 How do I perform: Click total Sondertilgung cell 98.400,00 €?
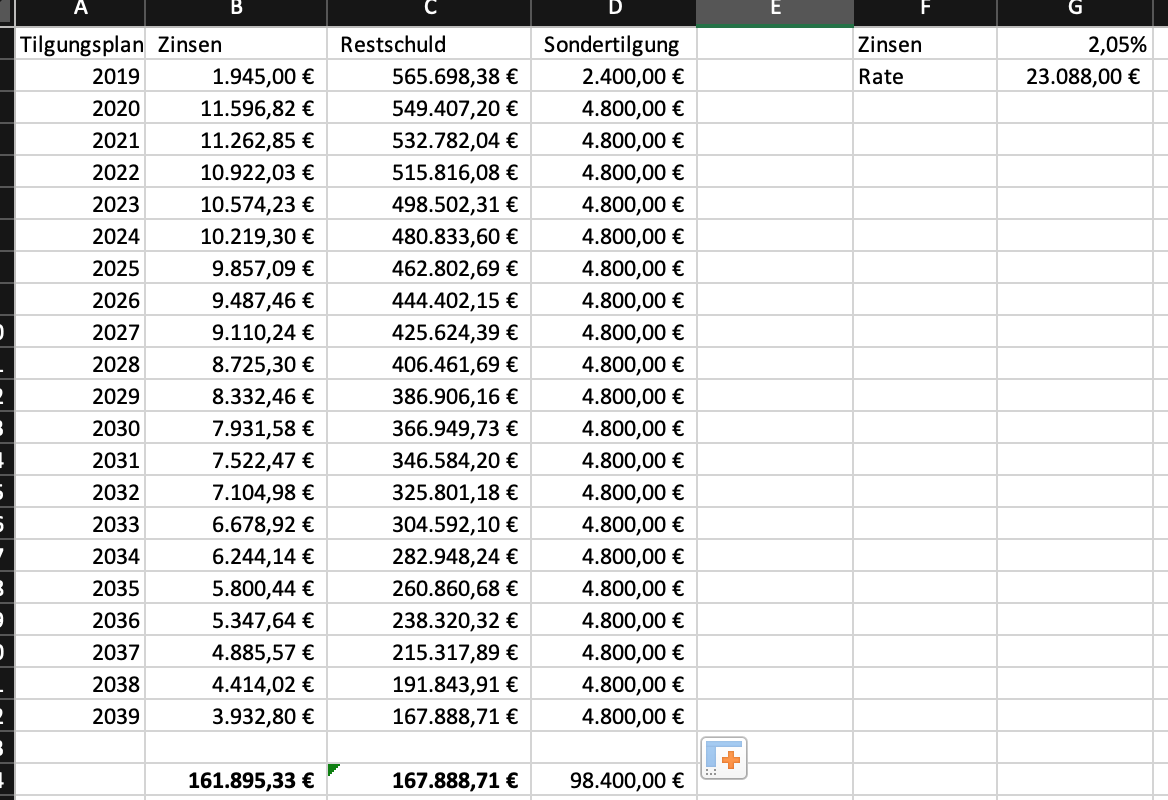pos(614,780)
